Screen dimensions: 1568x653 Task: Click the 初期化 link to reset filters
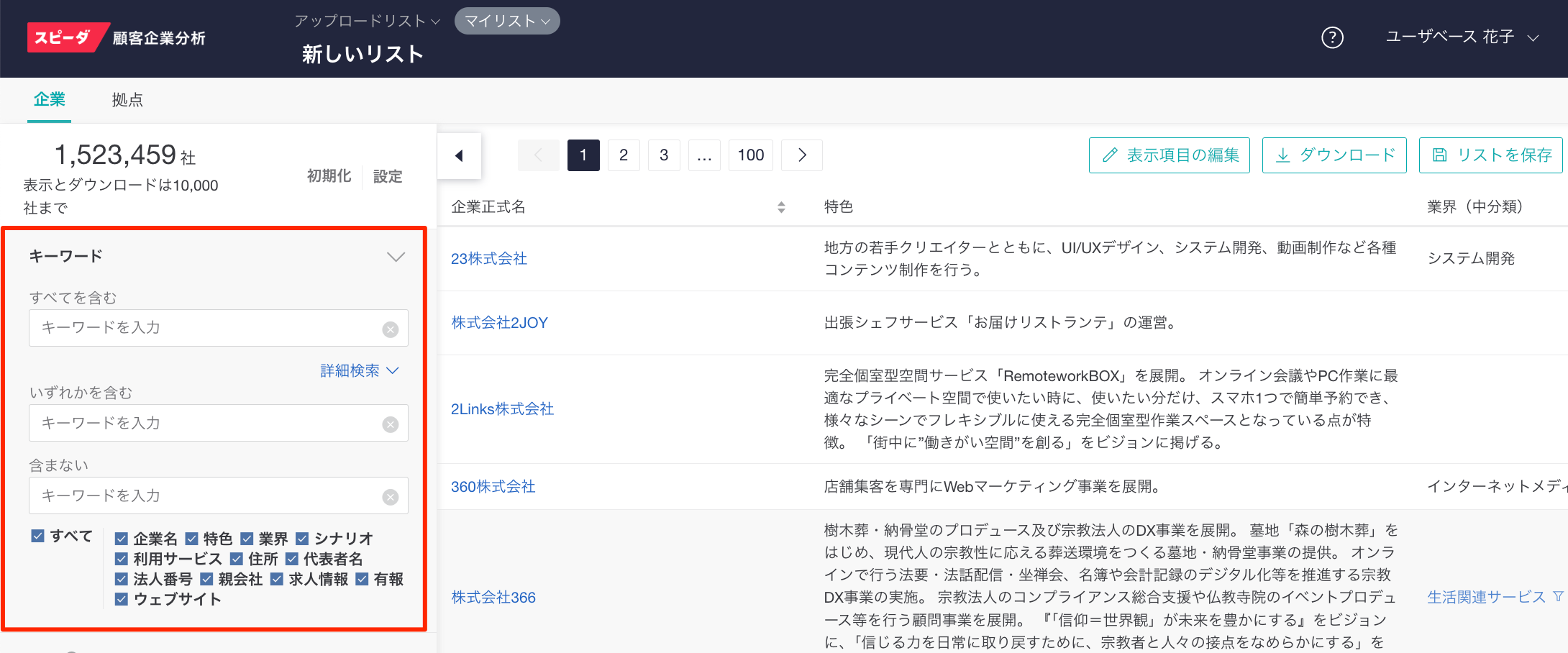point(328,176)
